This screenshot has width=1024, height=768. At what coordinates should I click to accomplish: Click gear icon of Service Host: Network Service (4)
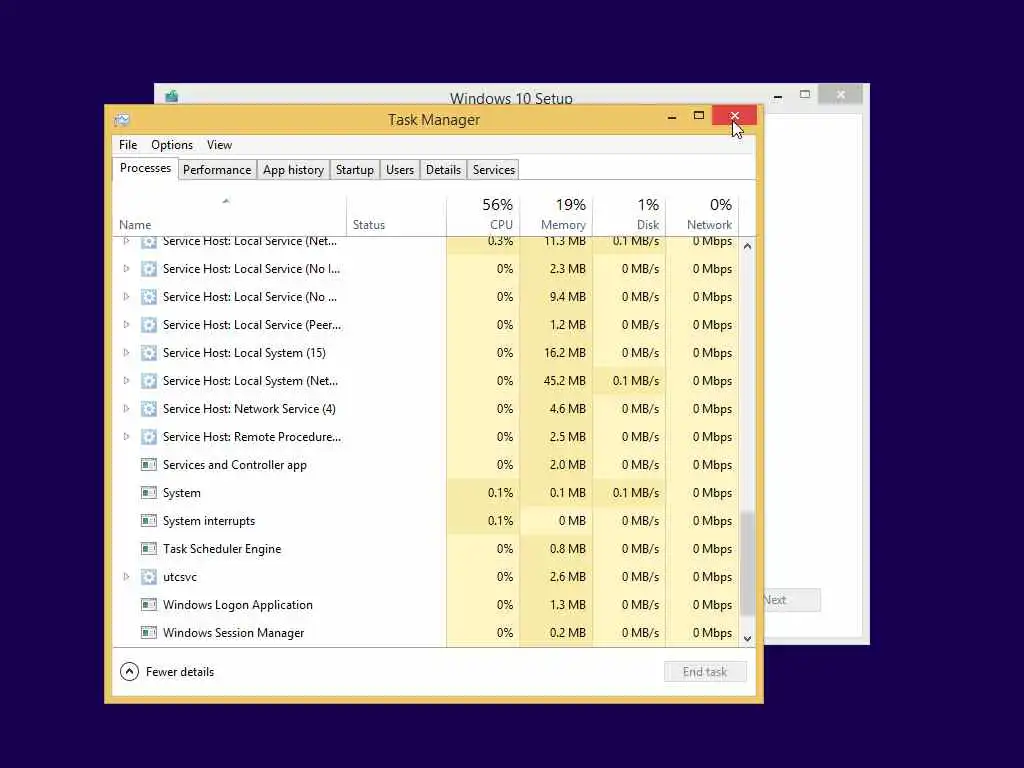[x=149, y=409]
